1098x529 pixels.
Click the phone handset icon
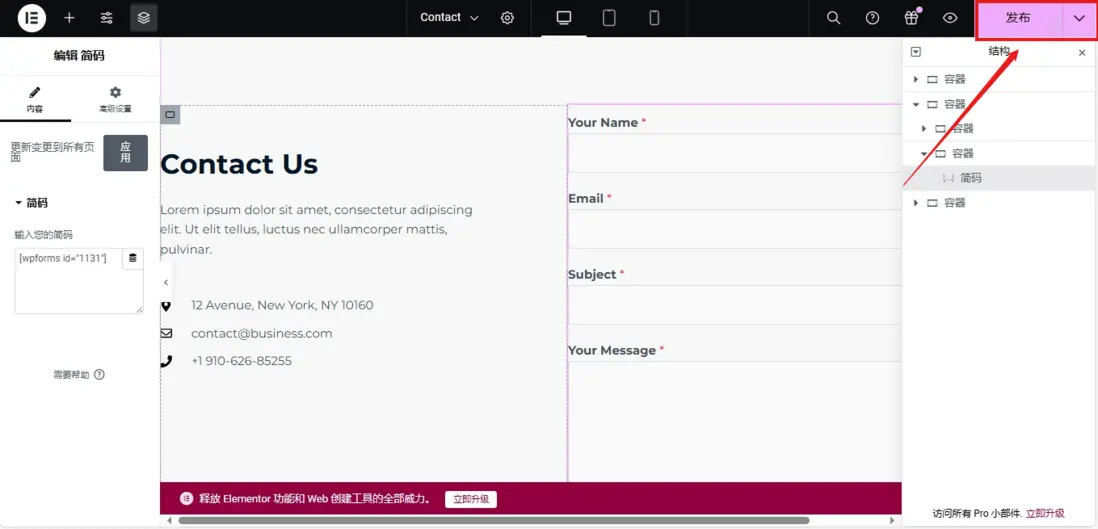point(166,362)
